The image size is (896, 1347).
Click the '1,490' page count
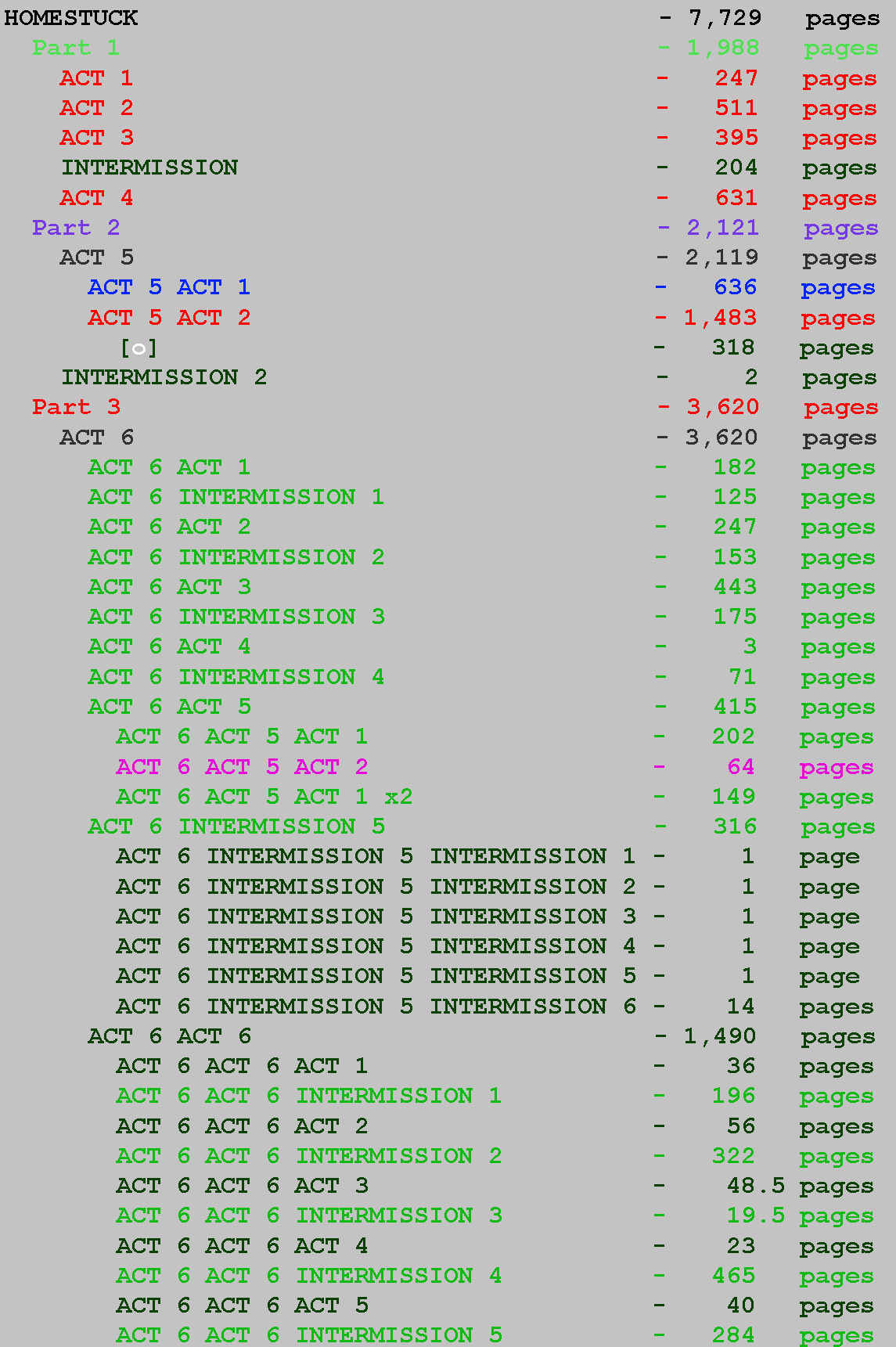tap(720, 1036)
